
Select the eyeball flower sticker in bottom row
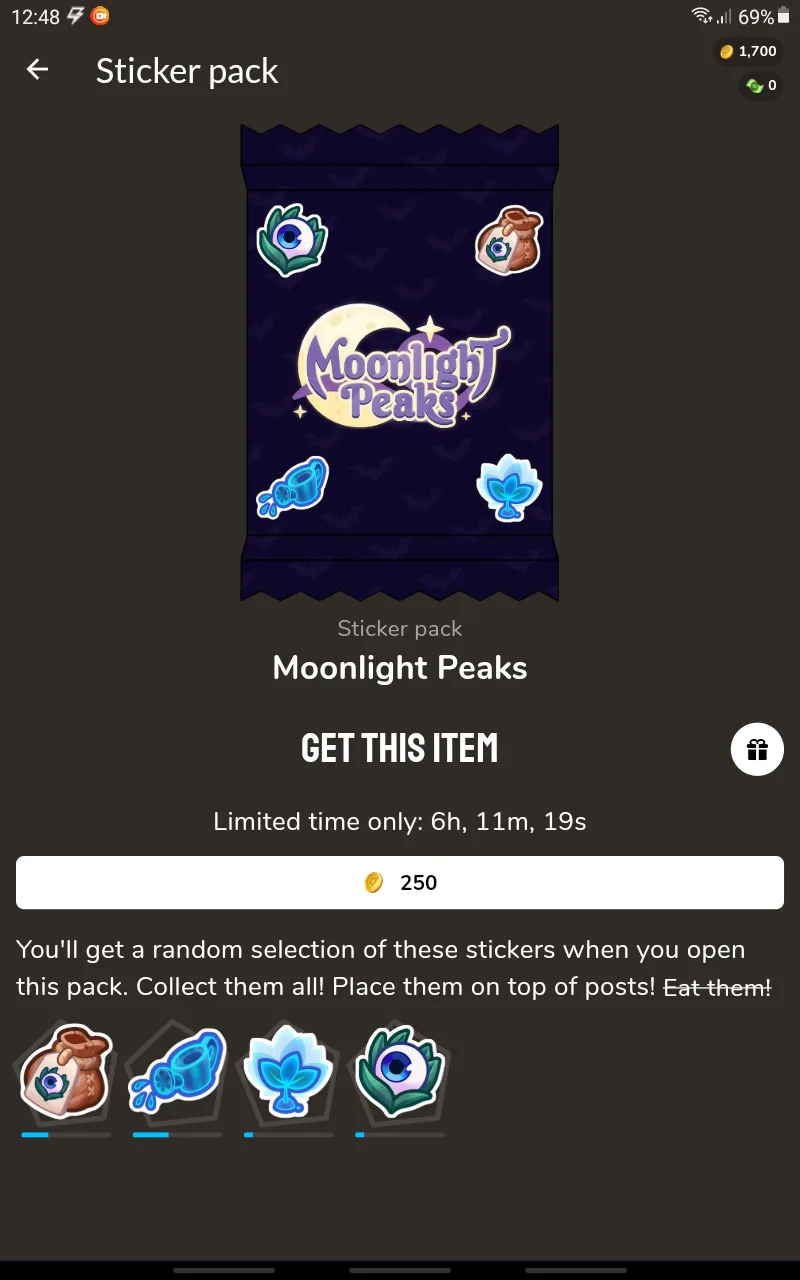(x=399, y=1069)
